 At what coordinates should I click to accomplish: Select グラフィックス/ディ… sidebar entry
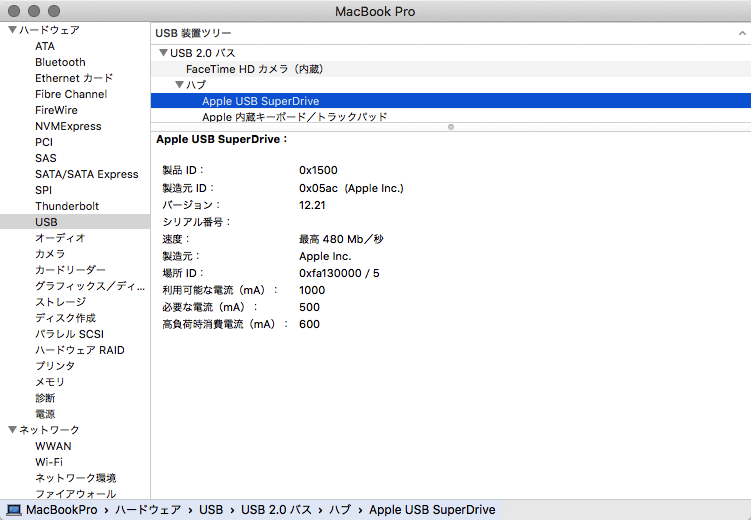coord(90,286)
